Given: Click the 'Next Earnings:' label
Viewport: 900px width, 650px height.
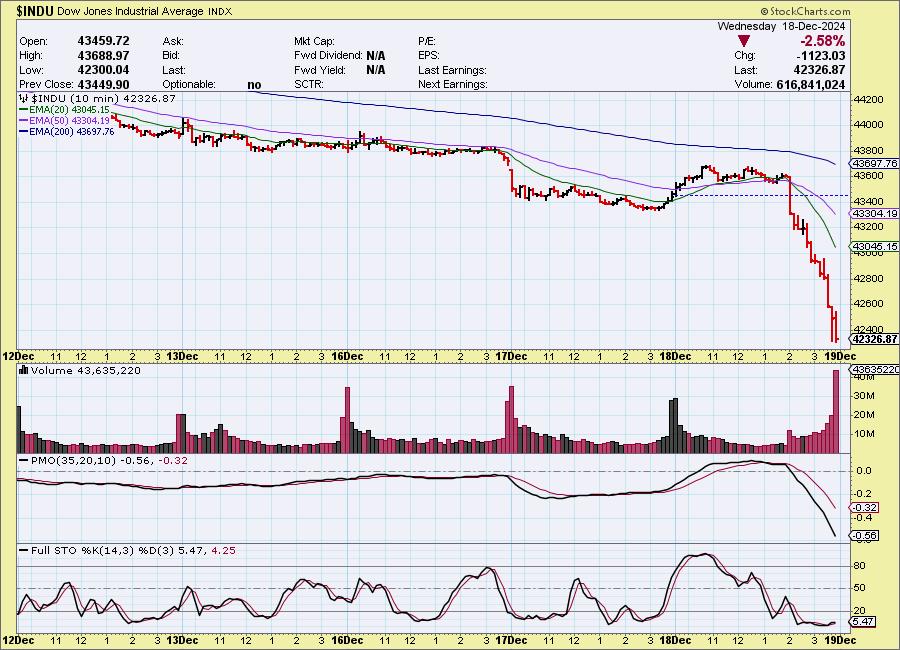Looking at the screenshot, I should coord(453,84).
